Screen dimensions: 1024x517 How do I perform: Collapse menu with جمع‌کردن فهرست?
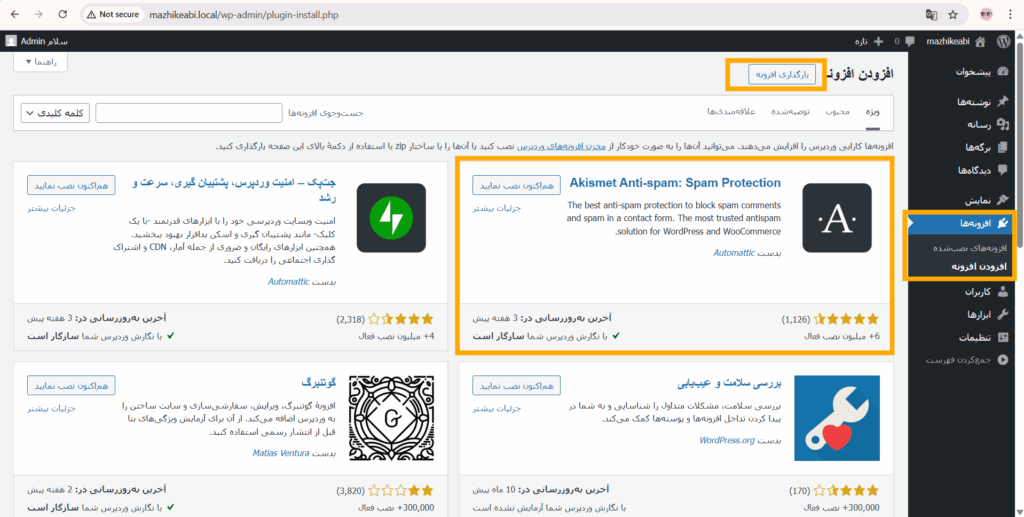pyautogui.click(x=967, y=360)
